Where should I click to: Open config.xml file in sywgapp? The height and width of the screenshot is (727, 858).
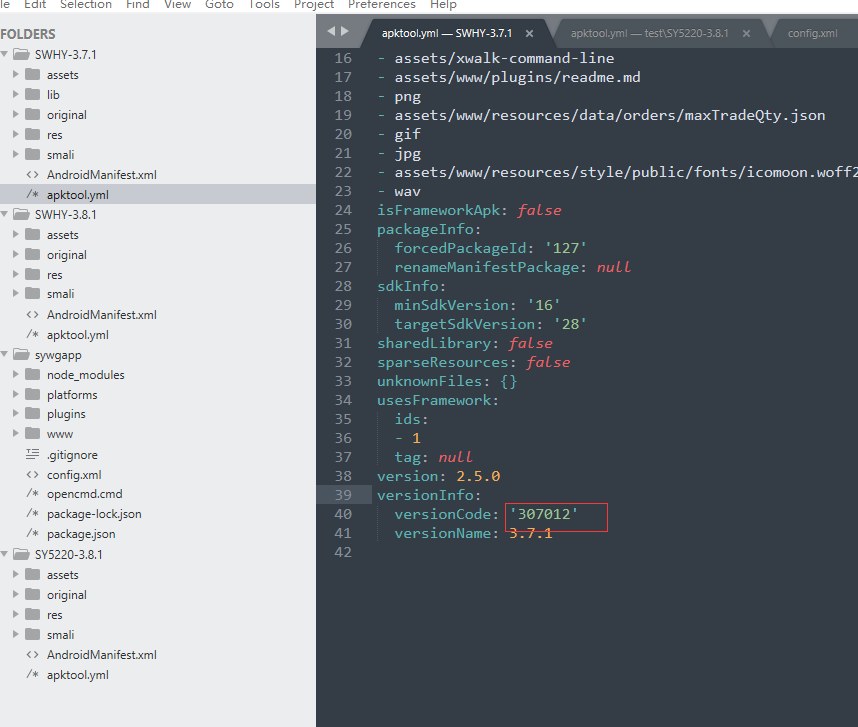pyautogui.click(x=74, y=475)
